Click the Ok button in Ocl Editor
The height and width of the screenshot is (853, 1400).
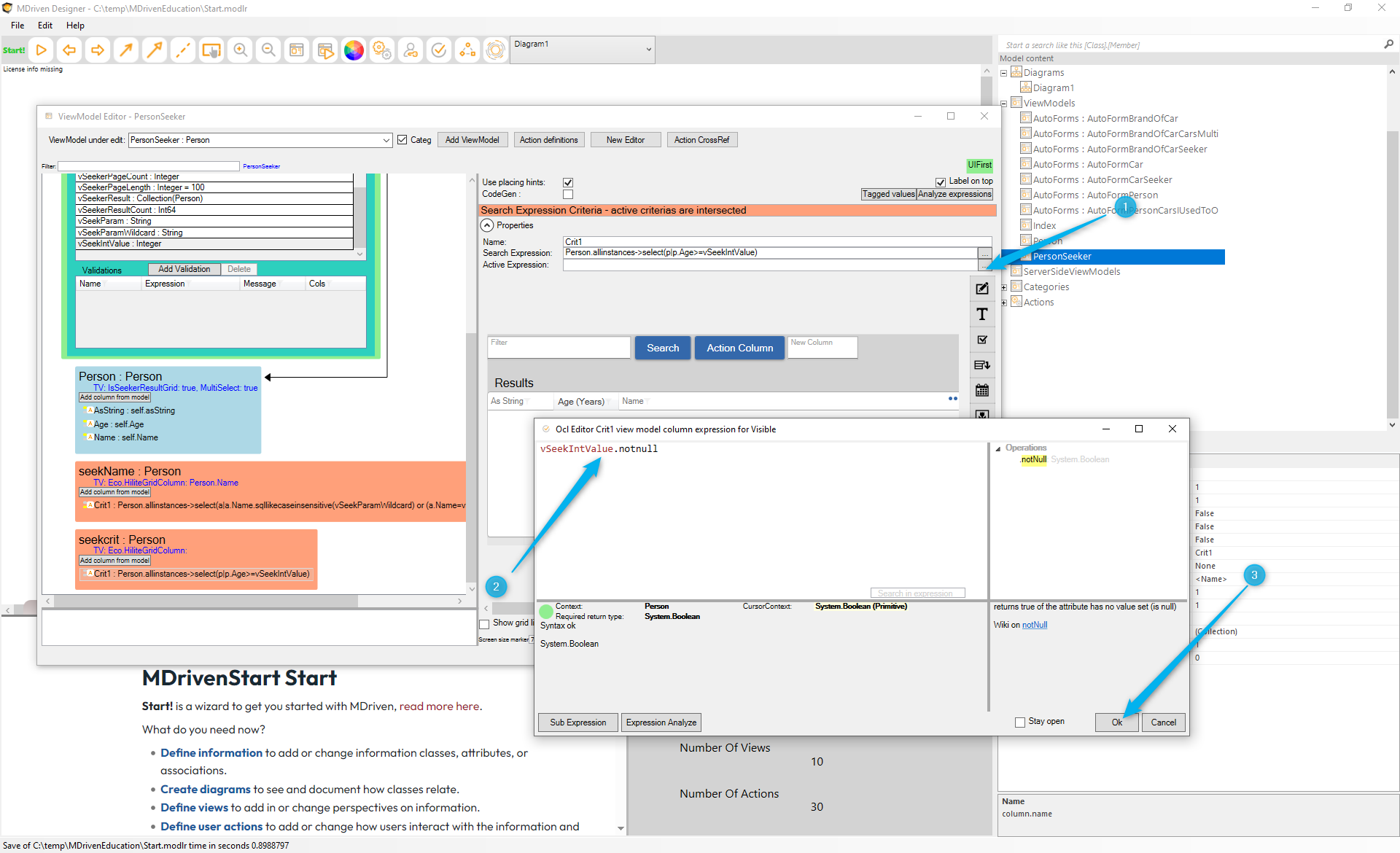coord(1116,722)
